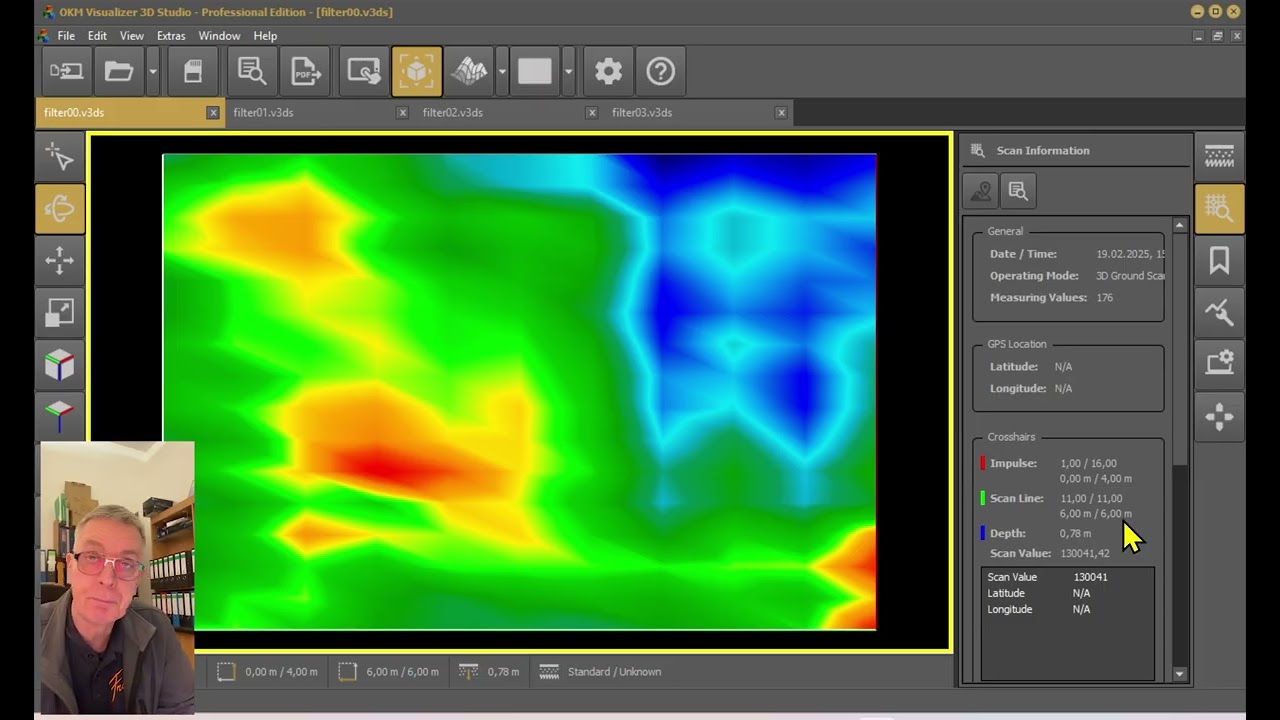
Task: Click the Measuring Values 176 text
Action: (x=1052, y=298)
